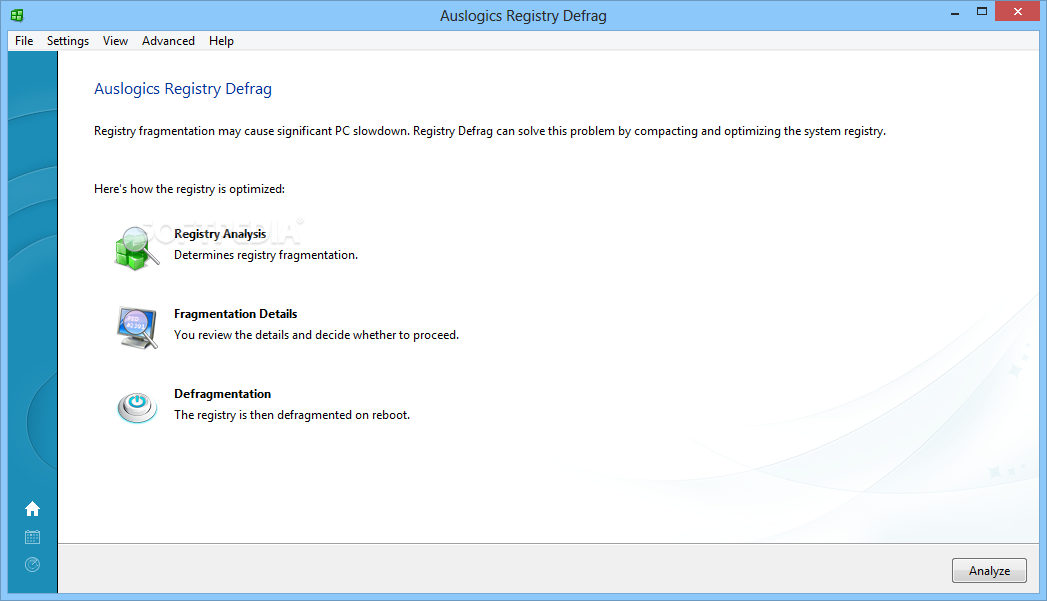1047x601 pixels.
Task: Open the File menu
Action: pos(24,41)
